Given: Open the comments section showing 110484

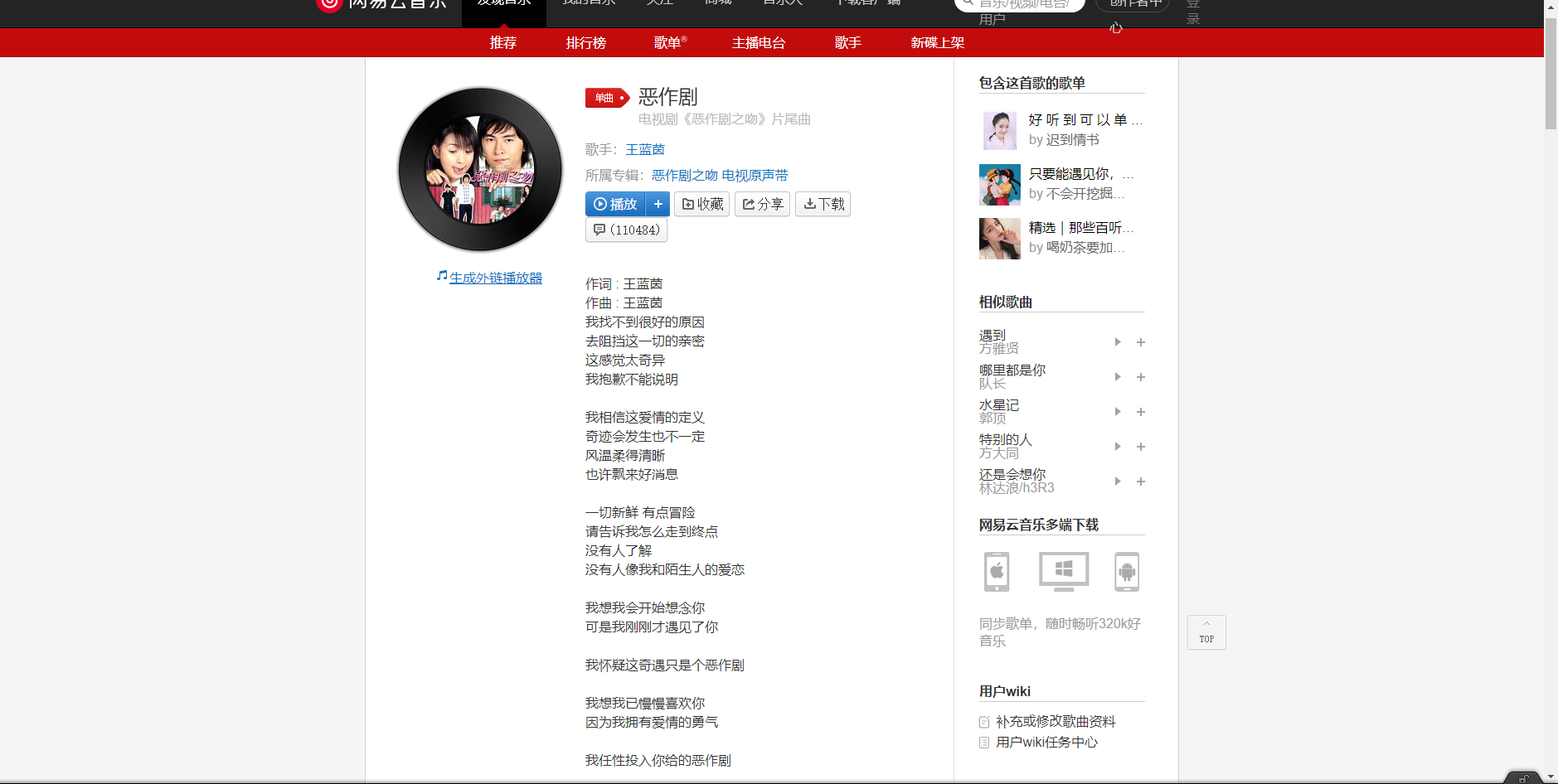Looking at the screenshot, I should pyautogui.click(x=626, y=230).
